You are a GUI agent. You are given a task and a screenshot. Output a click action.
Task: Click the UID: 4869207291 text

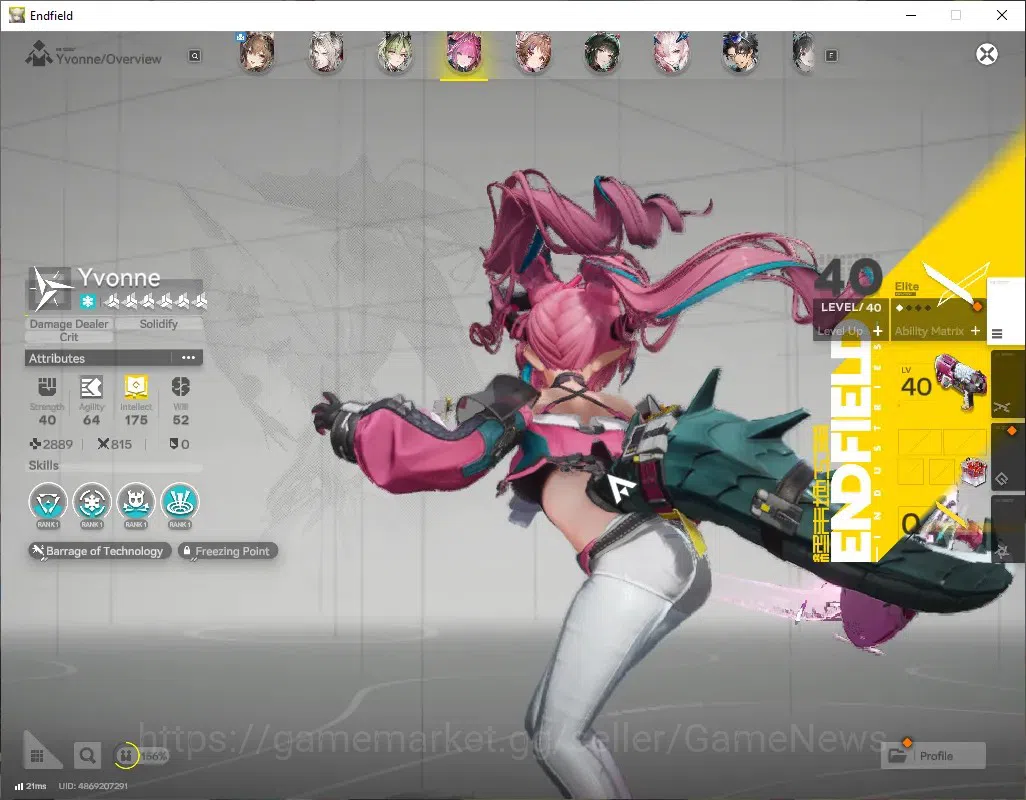coord(93,786)
